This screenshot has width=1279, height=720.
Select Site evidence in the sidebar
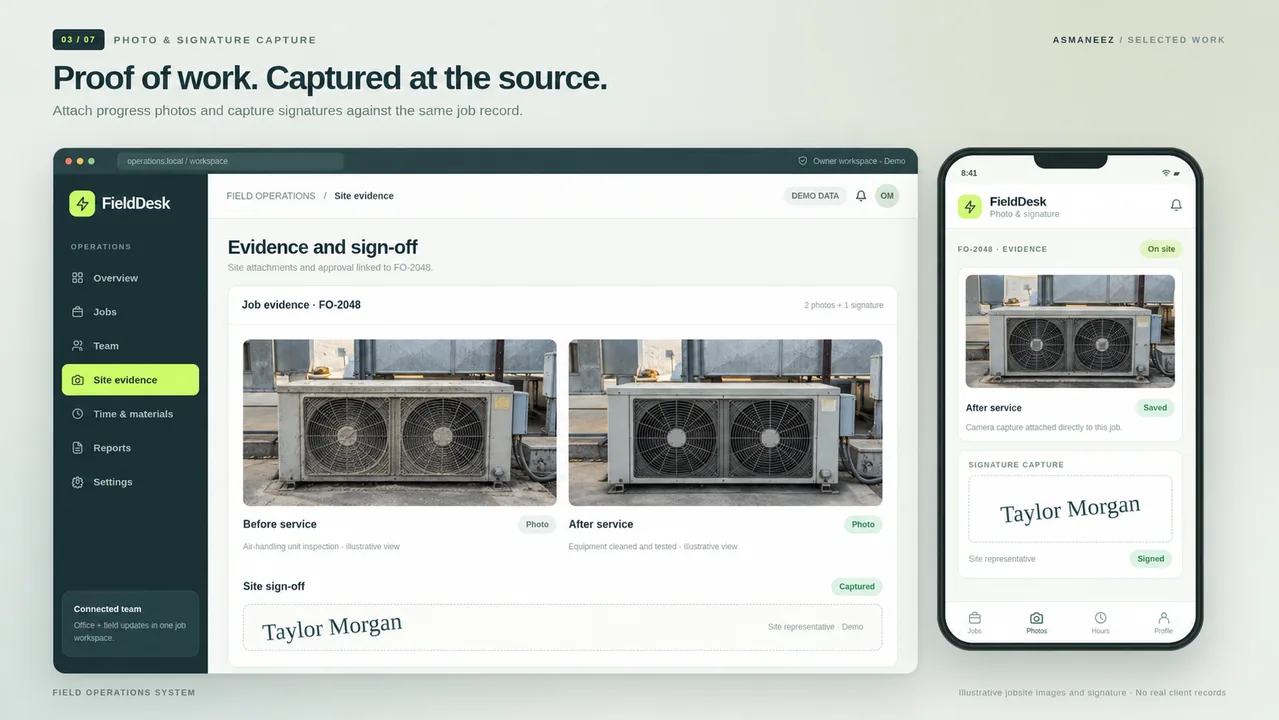click(x=130, y=380)
